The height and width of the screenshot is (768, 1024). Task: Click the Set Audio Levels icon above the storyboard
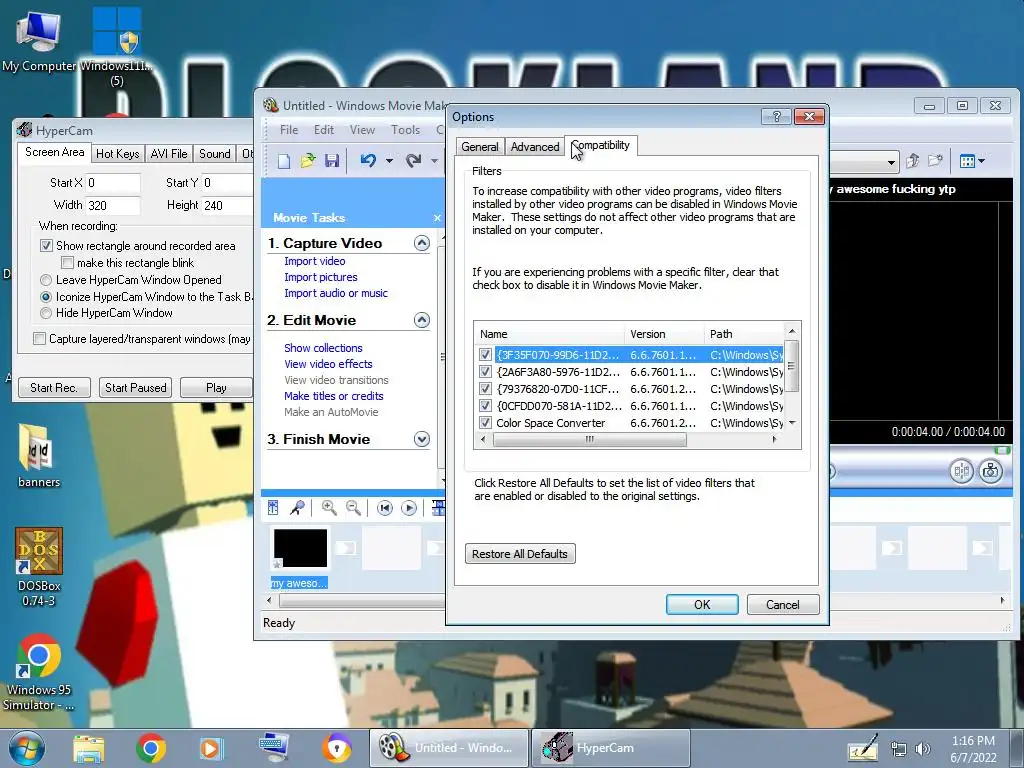coord(273,508)
